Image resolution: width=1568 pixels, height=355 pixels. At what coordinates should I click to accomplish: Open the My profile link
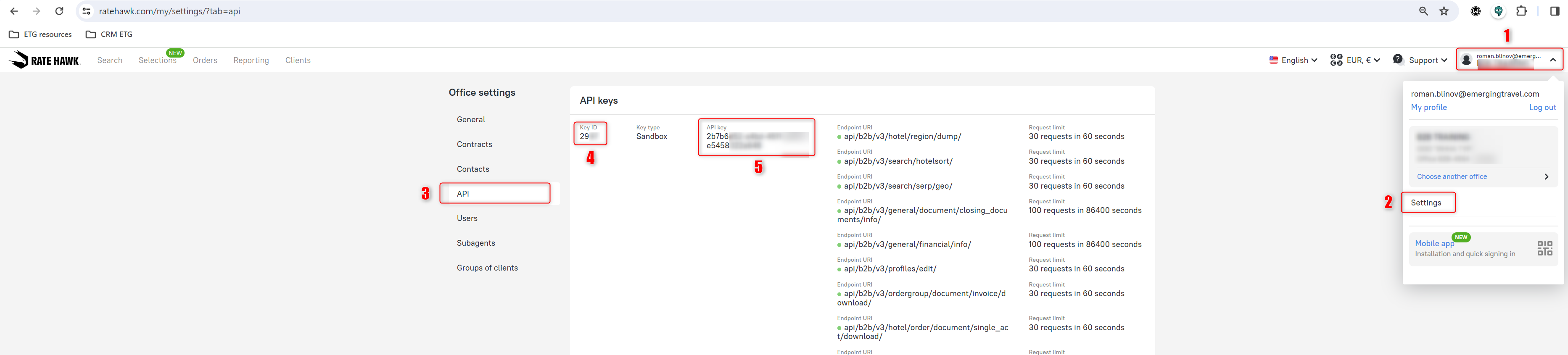click(x=1428, y=108)
